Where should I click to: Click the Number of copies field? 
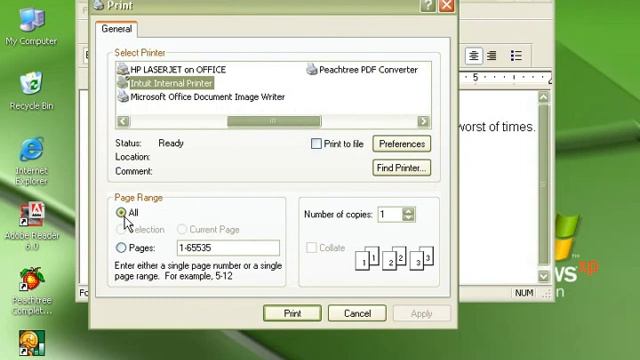(x=390, y=214)
